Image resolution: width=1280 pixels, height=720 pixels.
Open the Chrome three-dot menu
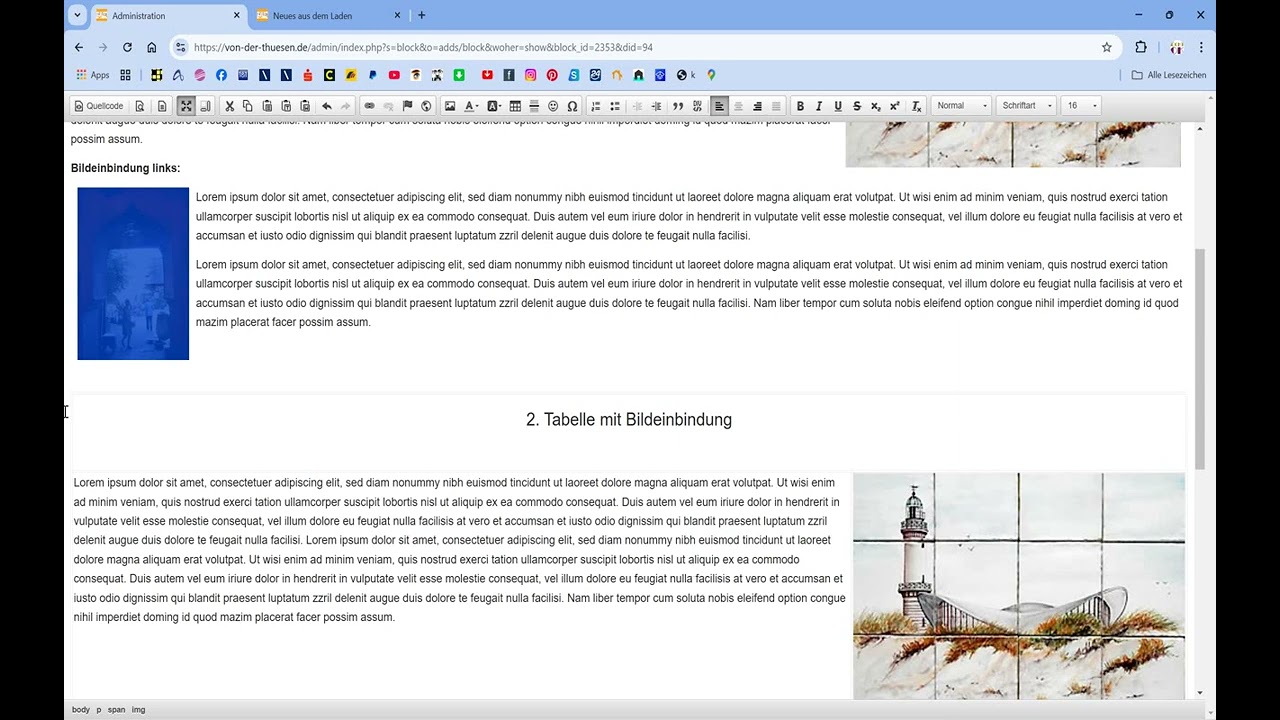click(1201, 47)
